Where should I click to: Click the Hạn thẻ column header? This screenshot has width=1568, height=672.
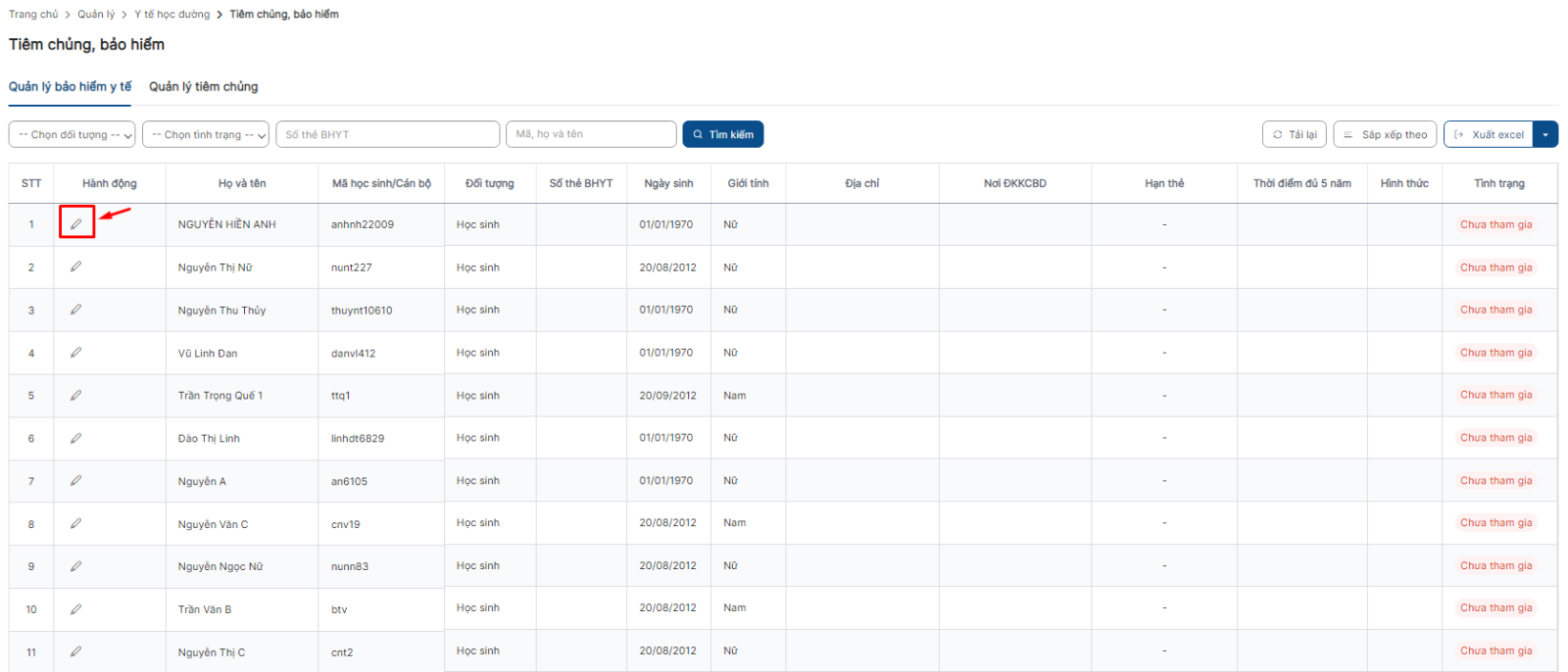[1164, 183]
